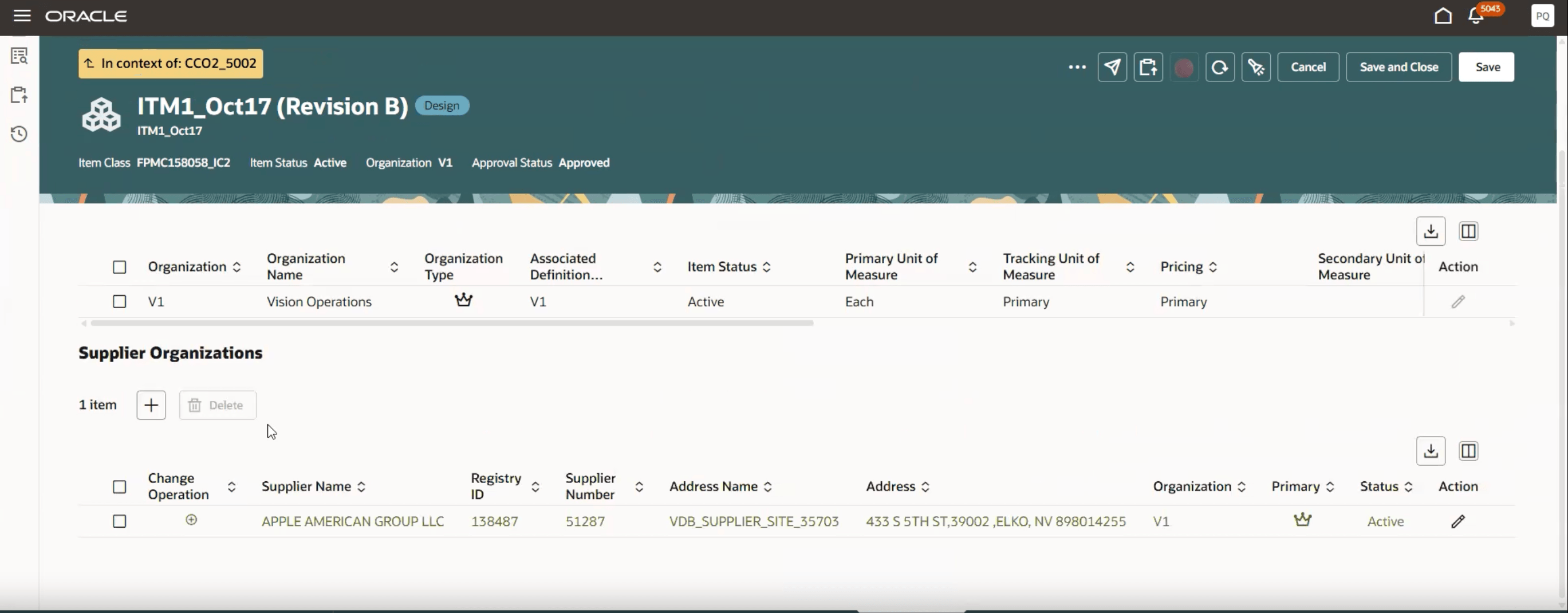
Task: Click Save and Close
Action: point(1398,67)
